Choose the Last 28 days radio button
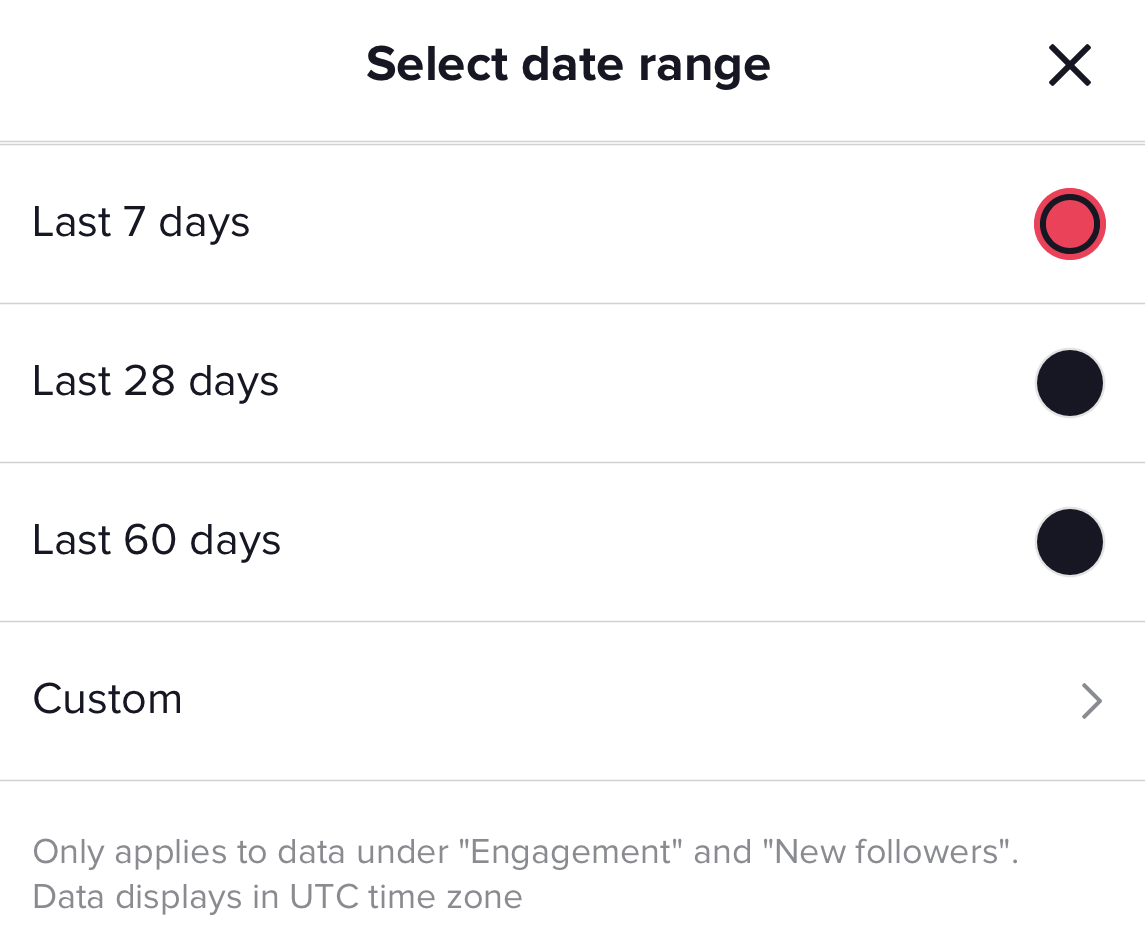Image resolution: width=1145 pixels, height=952 pixels. pyautogui.click(x=1069, y=383)
